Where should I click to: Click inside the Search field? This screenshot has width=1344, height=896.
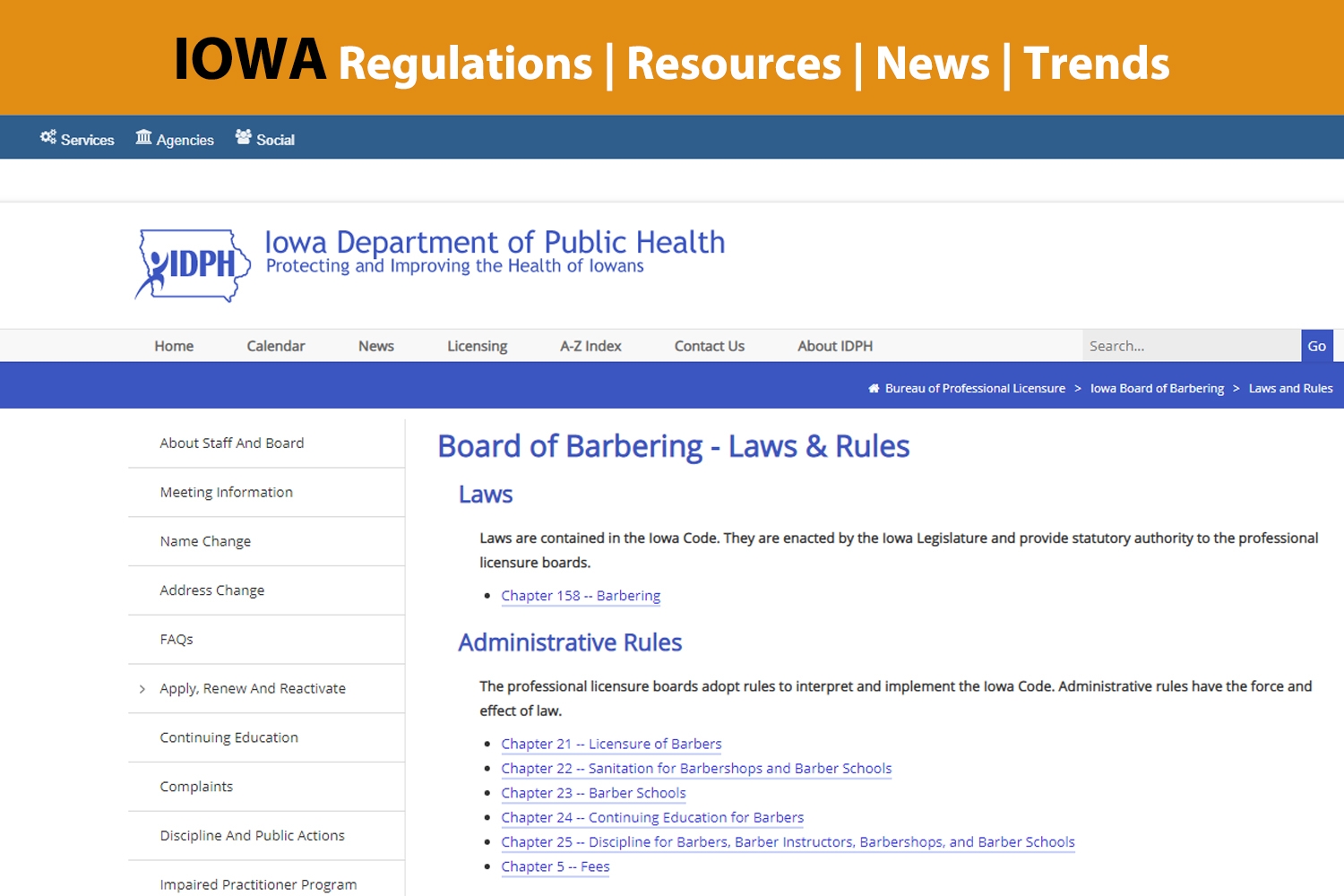click(x=1192, y=346)
